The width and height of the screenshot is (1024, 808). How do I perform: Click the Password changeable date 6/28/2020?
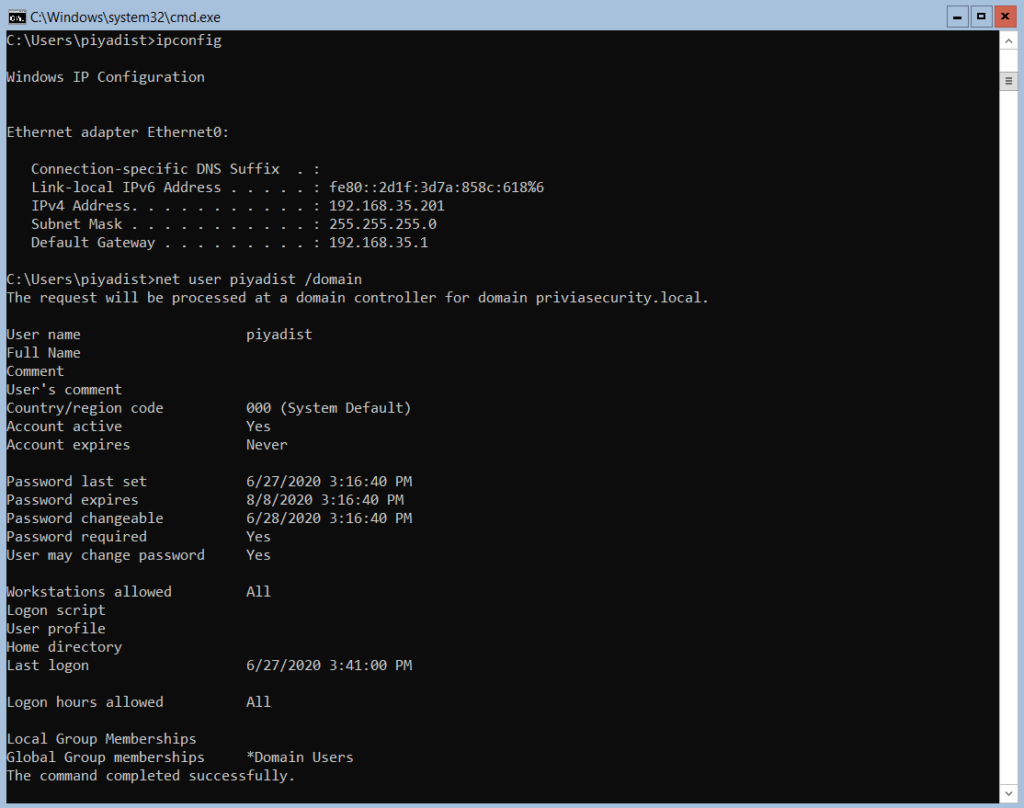[283, 518]
